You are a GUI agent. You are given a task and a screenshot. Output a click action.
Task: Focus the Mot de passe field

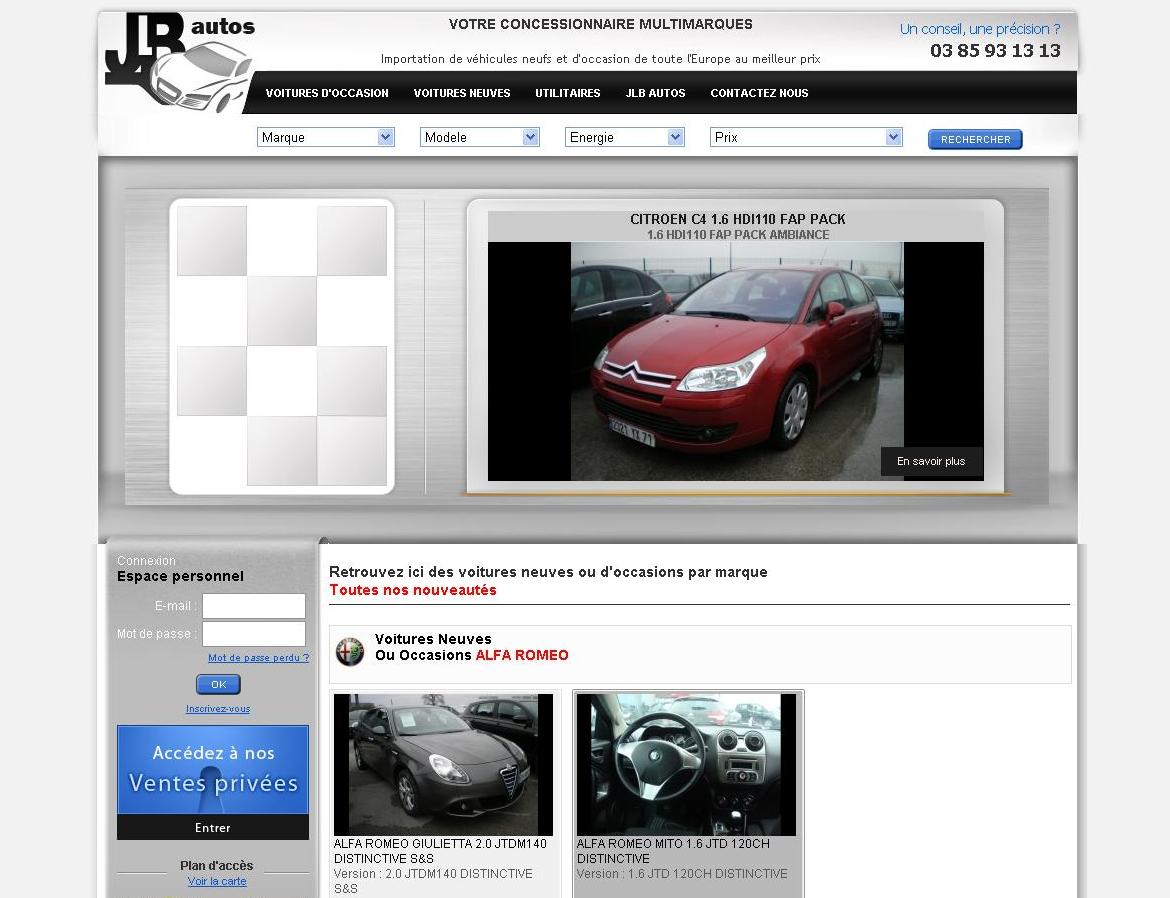[x=254, y=634]
